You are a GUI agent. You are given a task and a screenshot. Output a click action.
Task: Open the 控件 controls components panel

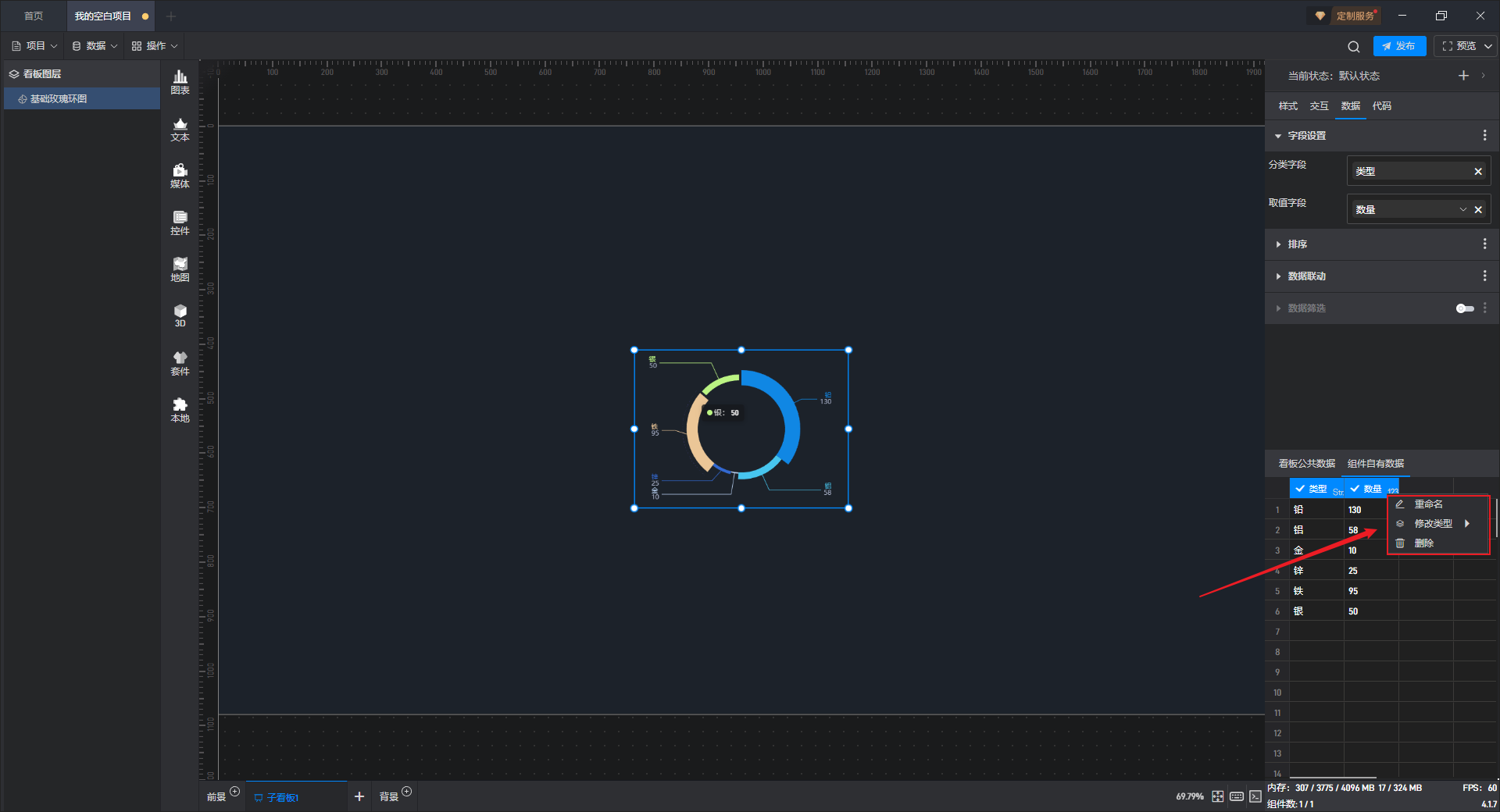[x=180, y=223]
